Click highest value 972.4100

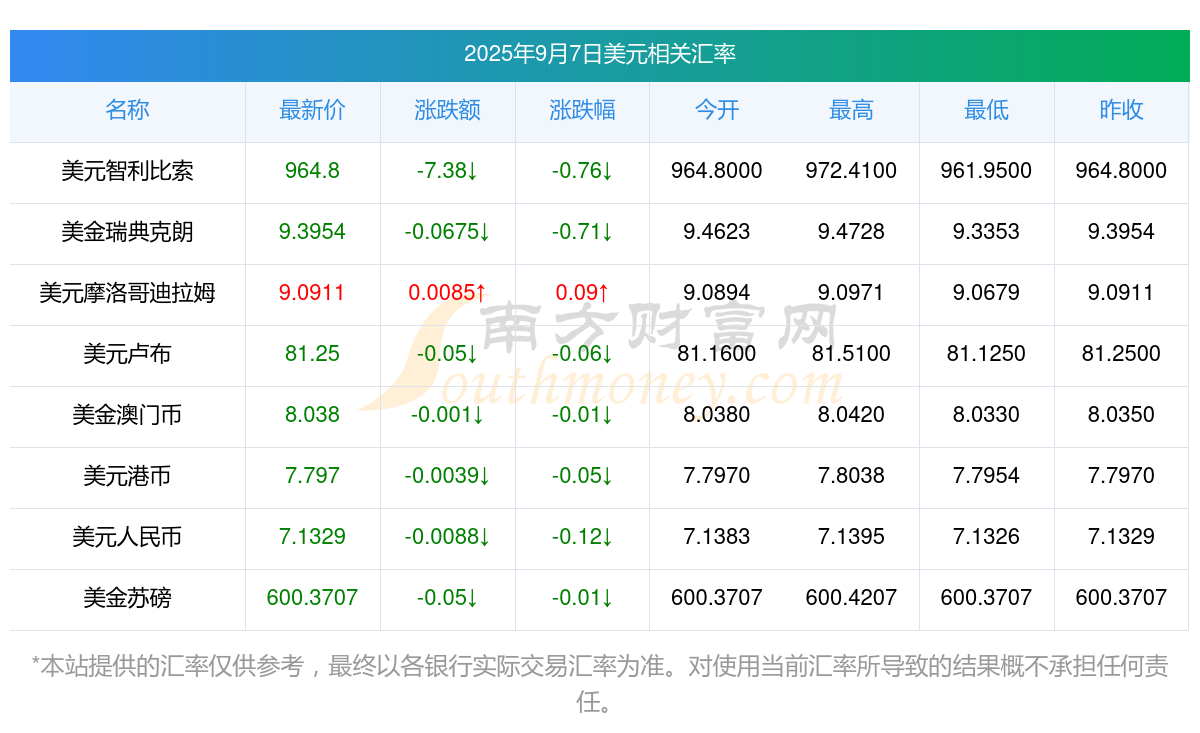click(x=851, y=171)
